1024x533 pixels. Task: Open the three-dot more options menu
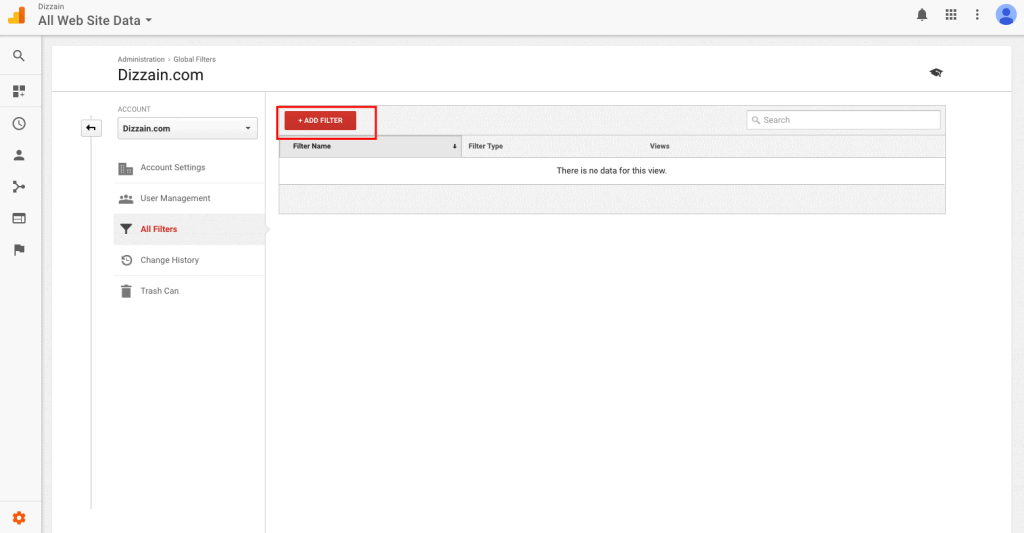tap(977, 15)
